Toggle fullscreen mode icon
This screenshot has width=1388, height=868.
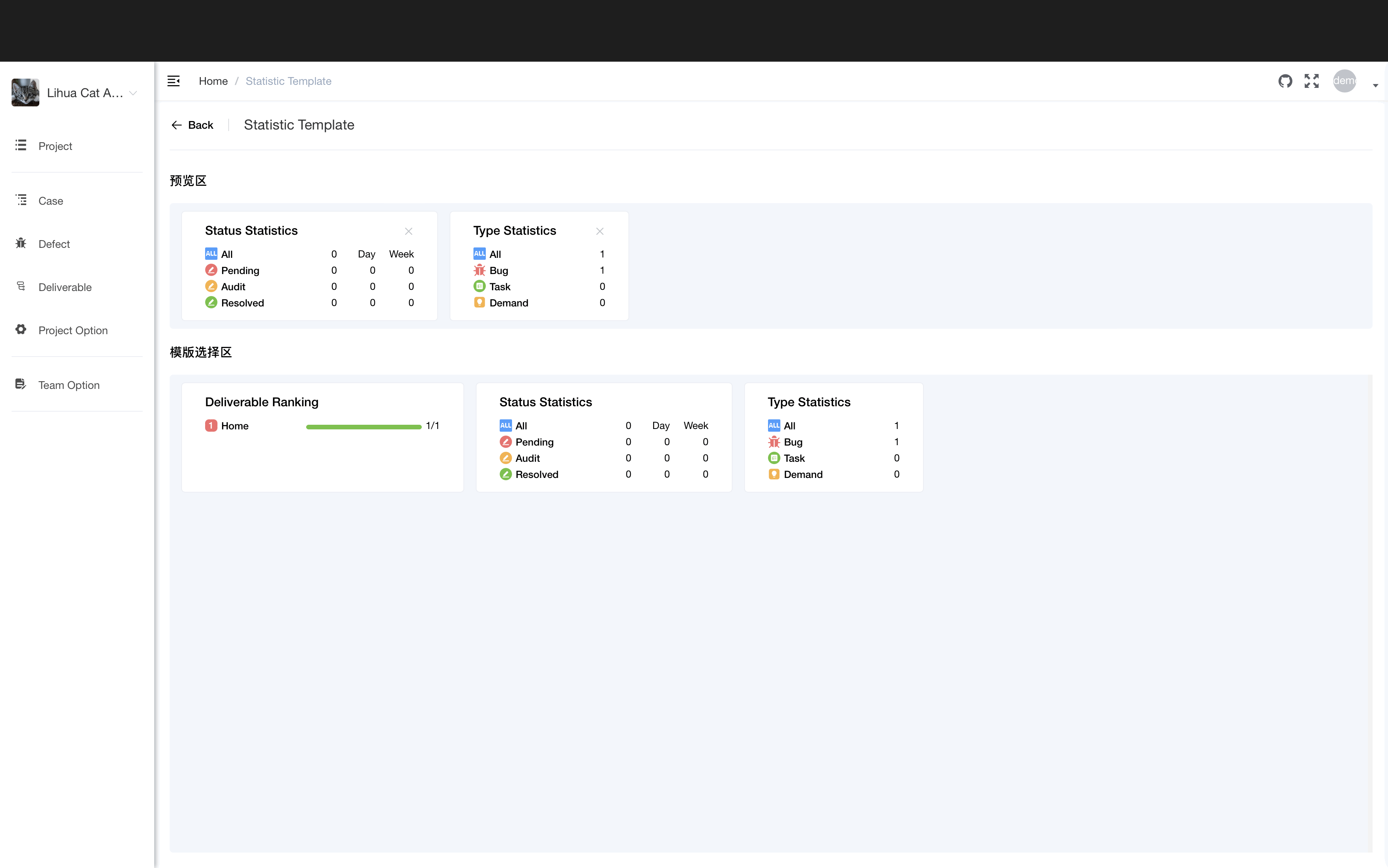click(1312, 81)
